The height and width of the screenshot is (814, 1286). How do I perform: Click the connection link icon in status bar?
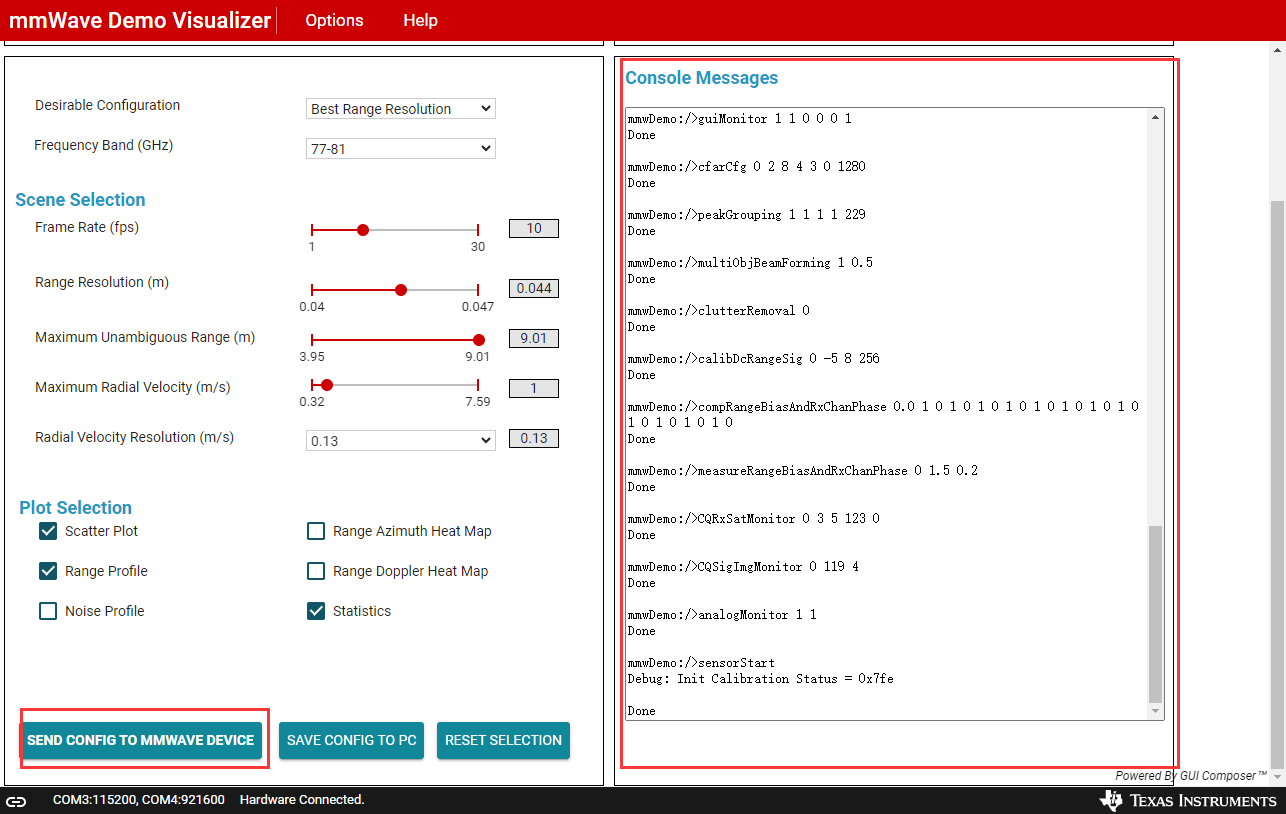pos(16,801)
